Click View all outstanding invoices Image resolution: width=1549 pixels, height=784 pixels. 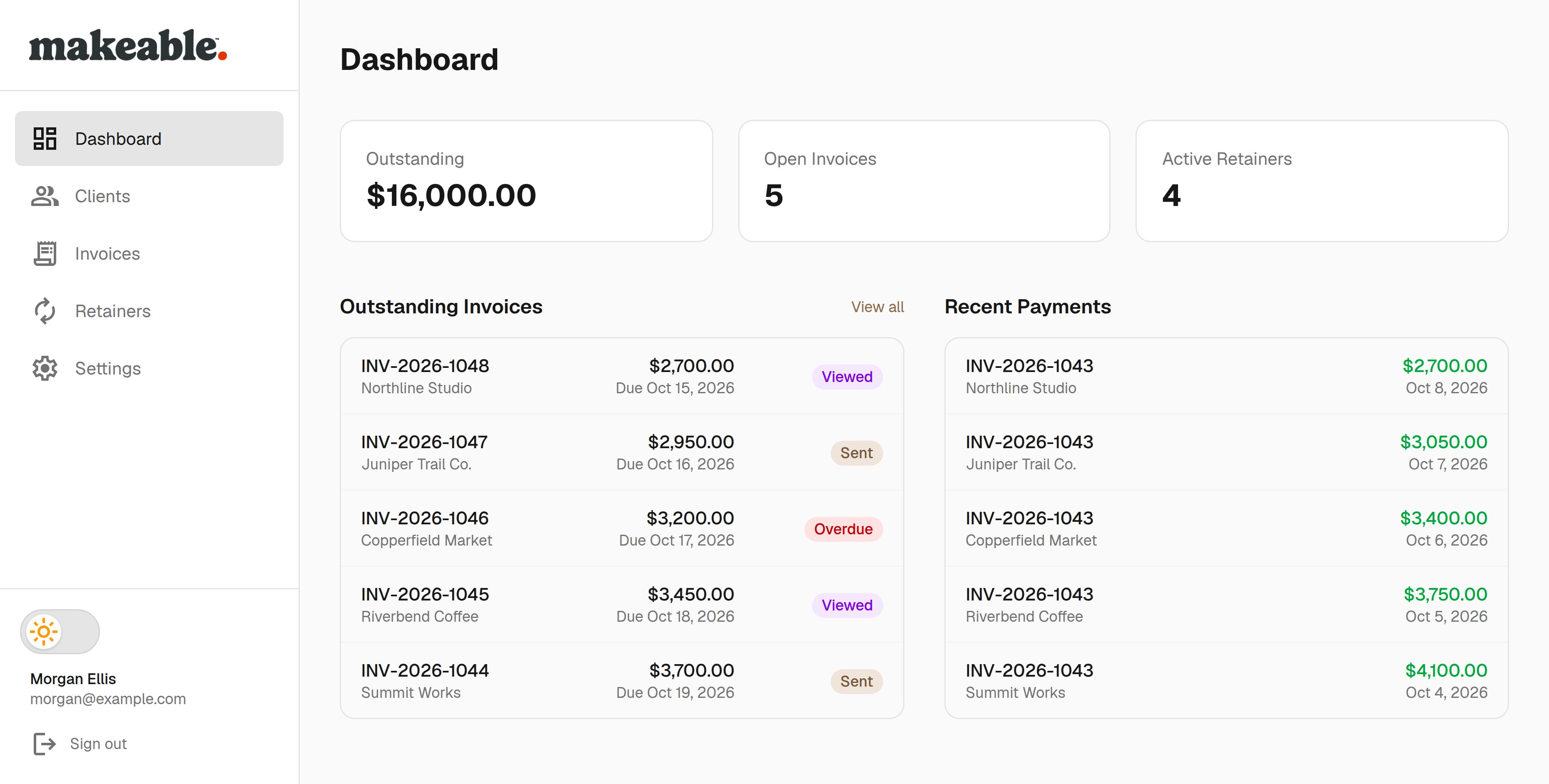(877, 307)
